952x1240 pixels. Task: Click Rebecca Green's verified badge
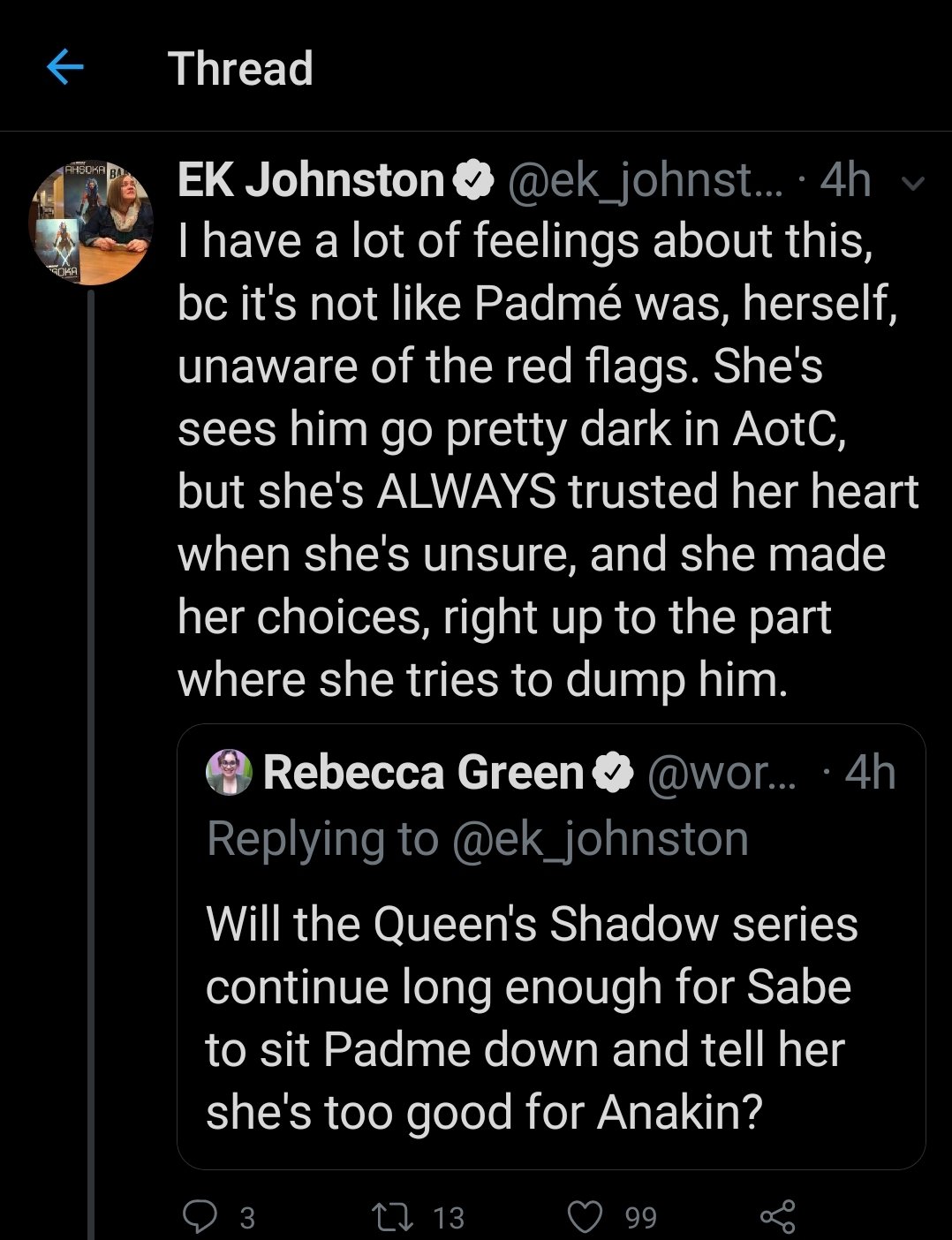click(x=613, y=773)
